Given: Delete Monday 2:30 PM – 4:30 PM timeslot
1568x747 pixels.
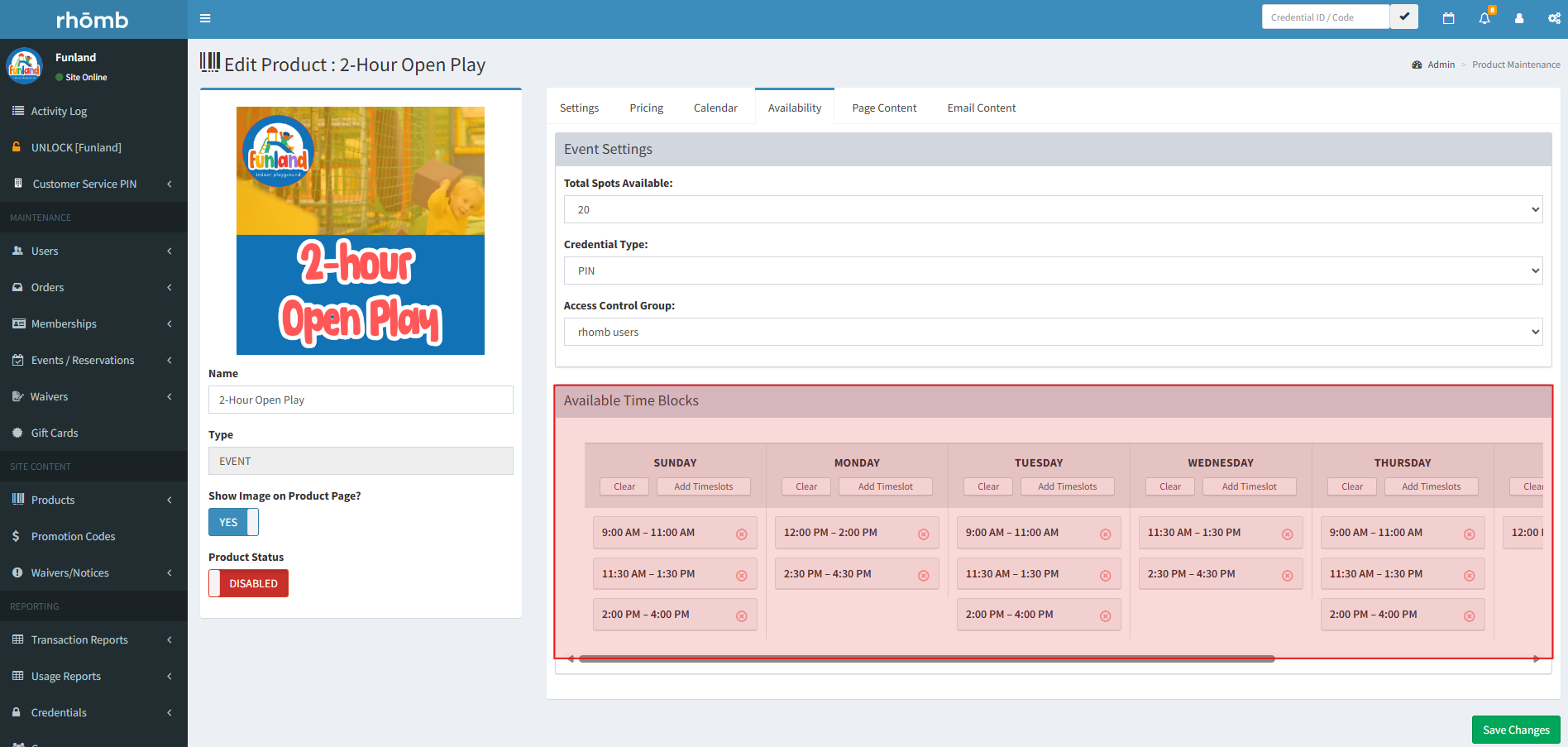Looking at the screenshot, I should click(x=923, y=576).
